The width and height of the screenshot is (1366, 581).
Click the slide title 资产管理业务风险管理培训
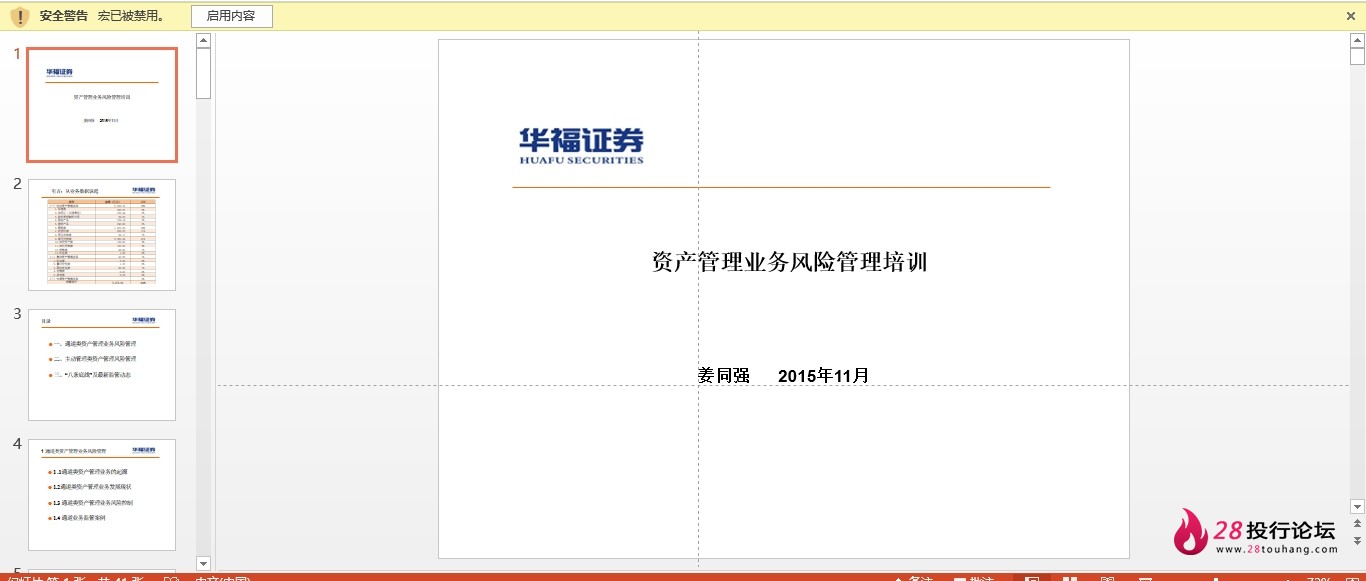[790, 262]
